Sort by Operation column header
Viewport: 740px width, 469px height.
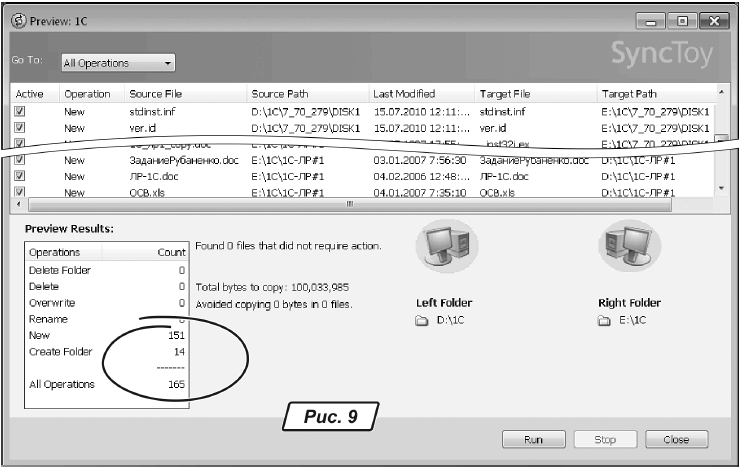[87, 93]
